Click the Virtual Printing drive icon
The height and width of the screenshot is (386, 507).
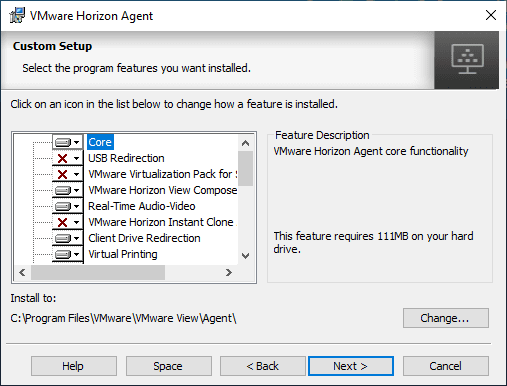pos(63,254)
